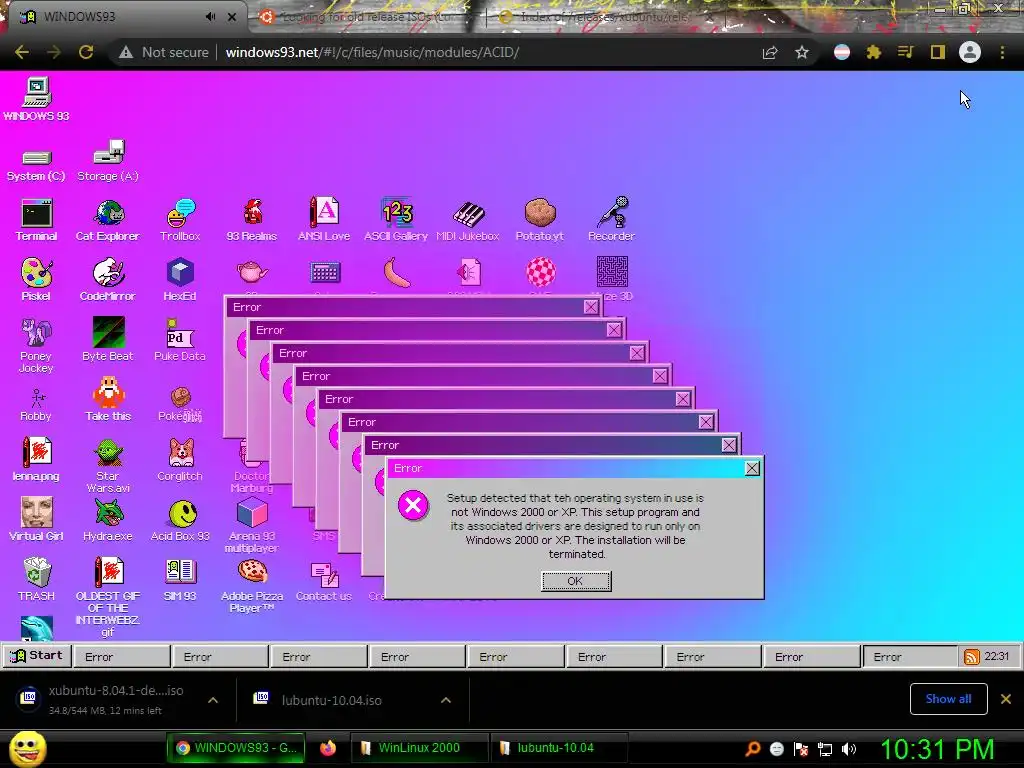Screen dimensions: 1024x768
Task: Open the HexEd icon
Action: click(x=180, y=280)
